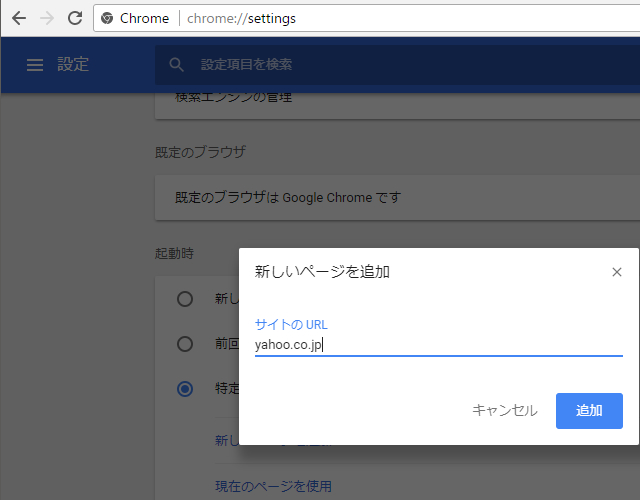Screen dimensions: 640x500
Task: Select the first 起動時 radio button
Action: point(185,299)
